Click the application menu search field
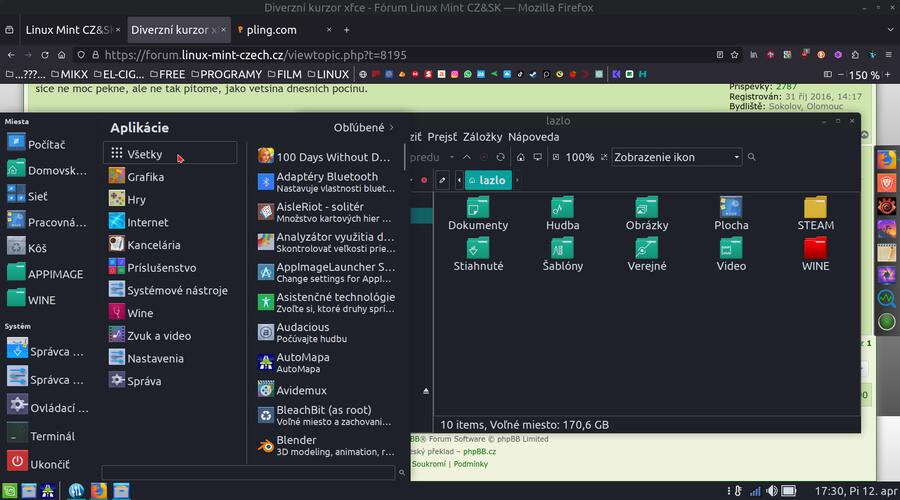Screen dimensions: 900x500 click(x=250, y=472)
